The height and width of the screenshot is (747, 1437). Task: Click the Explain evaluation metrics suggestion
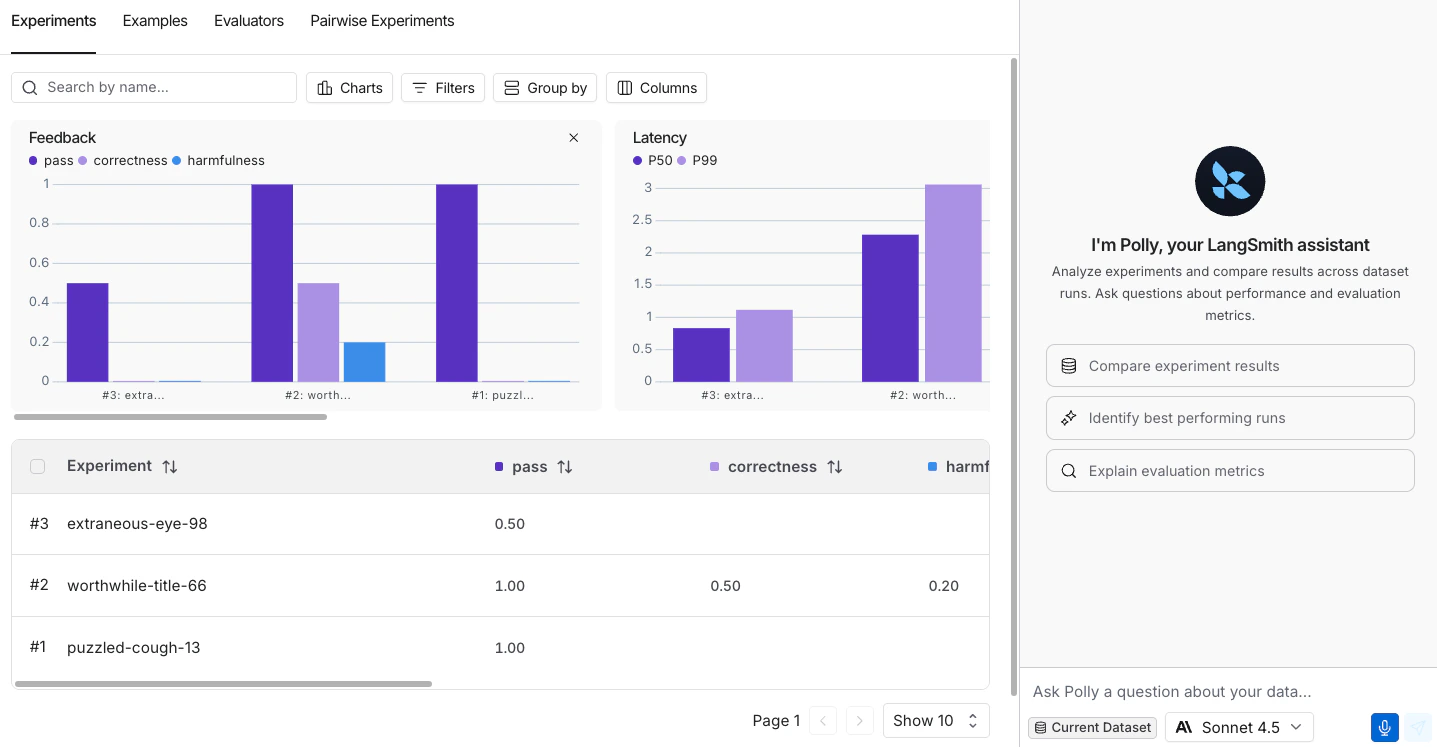tap(1229, 470)
